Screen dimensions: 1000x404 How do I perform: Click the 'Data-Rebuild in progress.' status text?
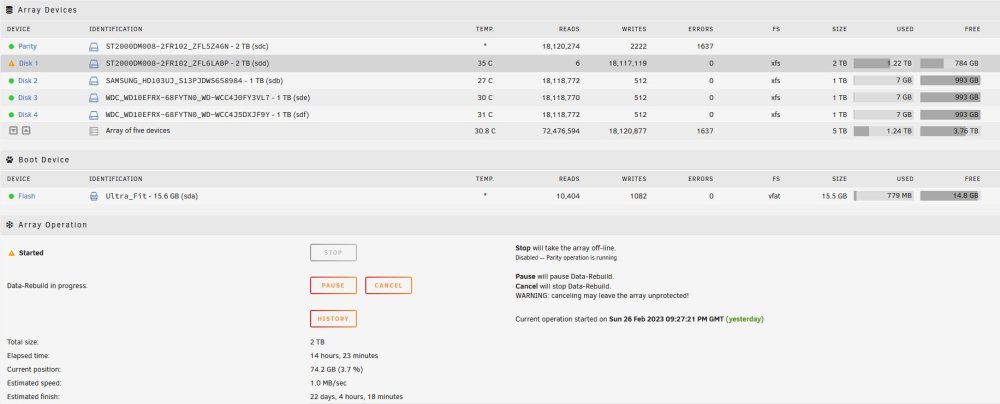[47, 286]
